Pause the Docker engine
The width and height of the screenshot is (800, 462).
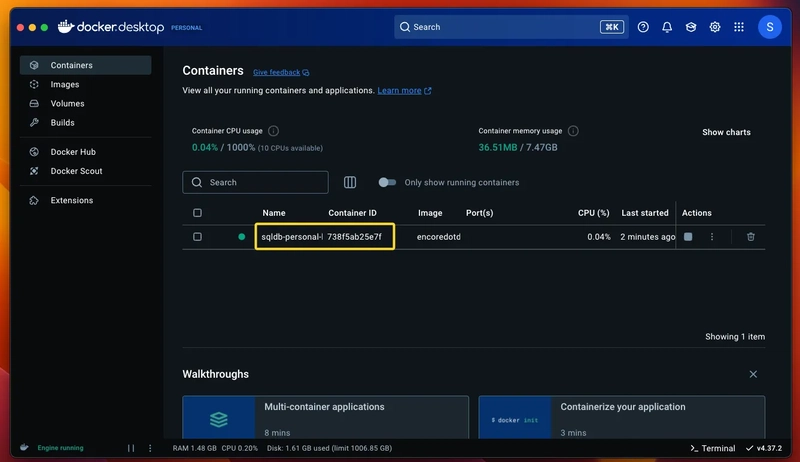click(131, 448)
